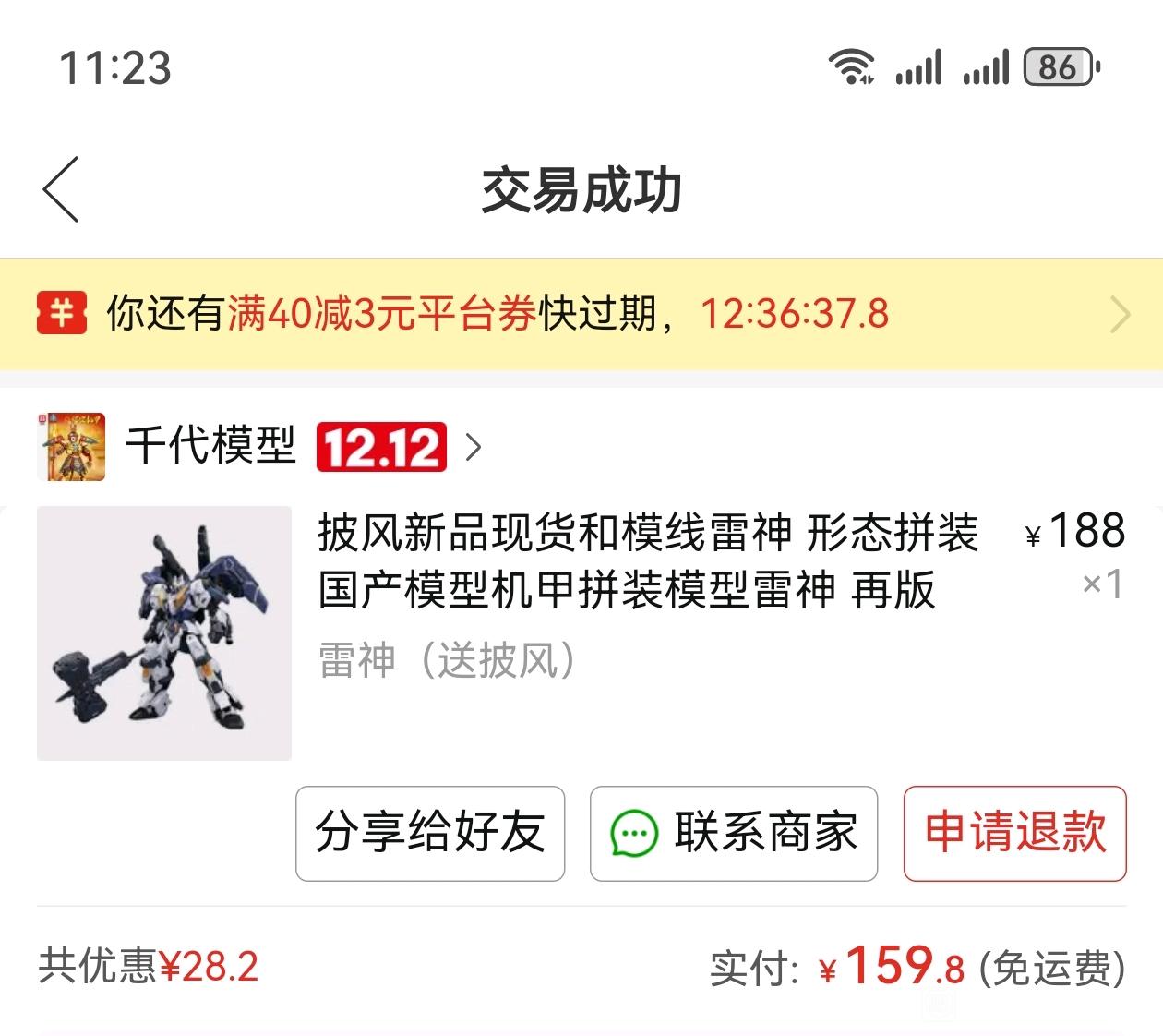Click the red coupon icon in banner
This screenshot has width=1163, height=1036.
coord(62,314)
